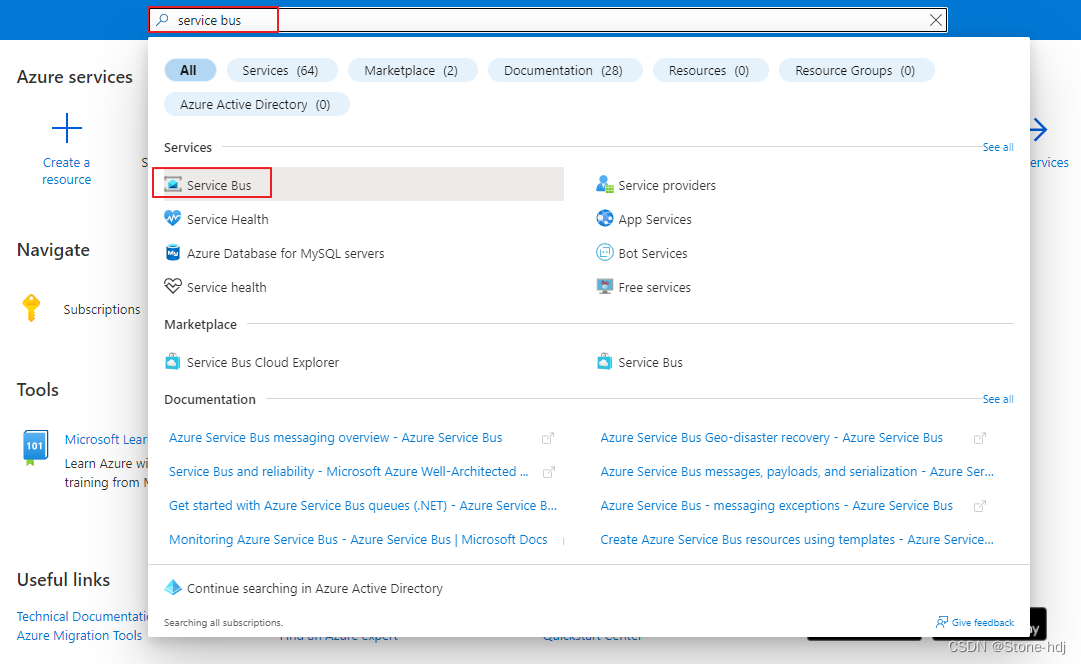Click the Give feedback link
Viewport: 1081px width, 664px height.
tap(982, 622)
